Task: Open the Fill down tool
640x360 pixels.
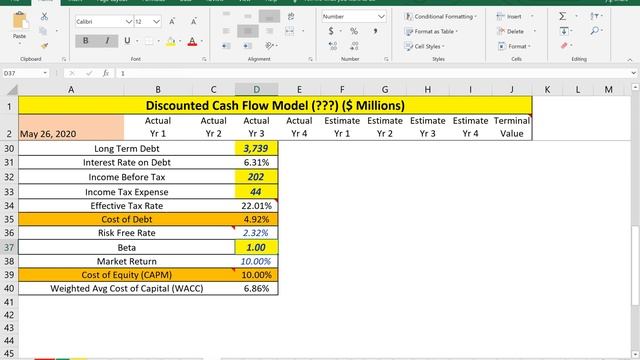Action: click(x=564, y=31)
